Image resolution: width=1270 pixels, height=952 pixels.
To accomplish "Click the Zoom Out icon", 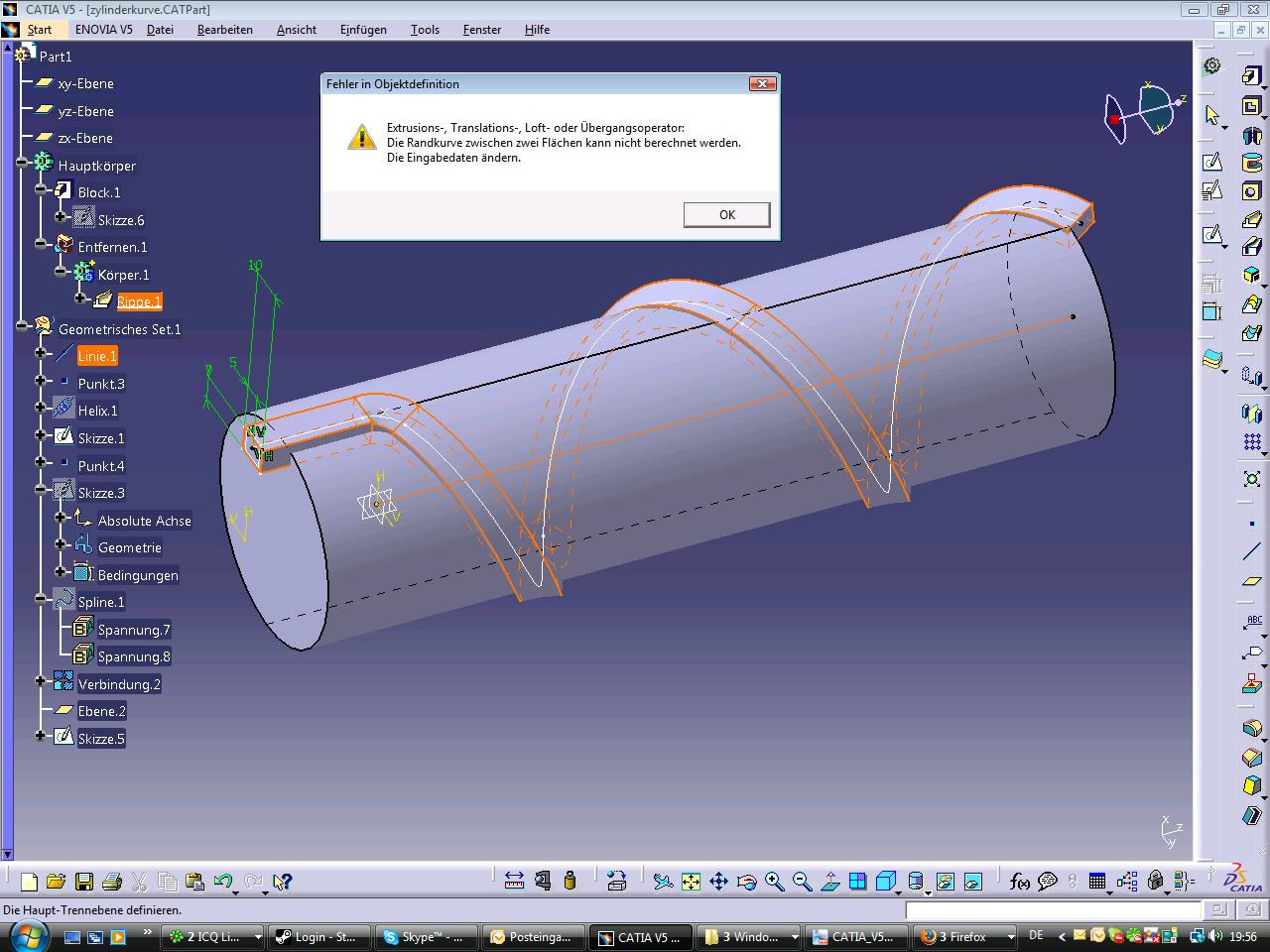I will click(802, 881).
